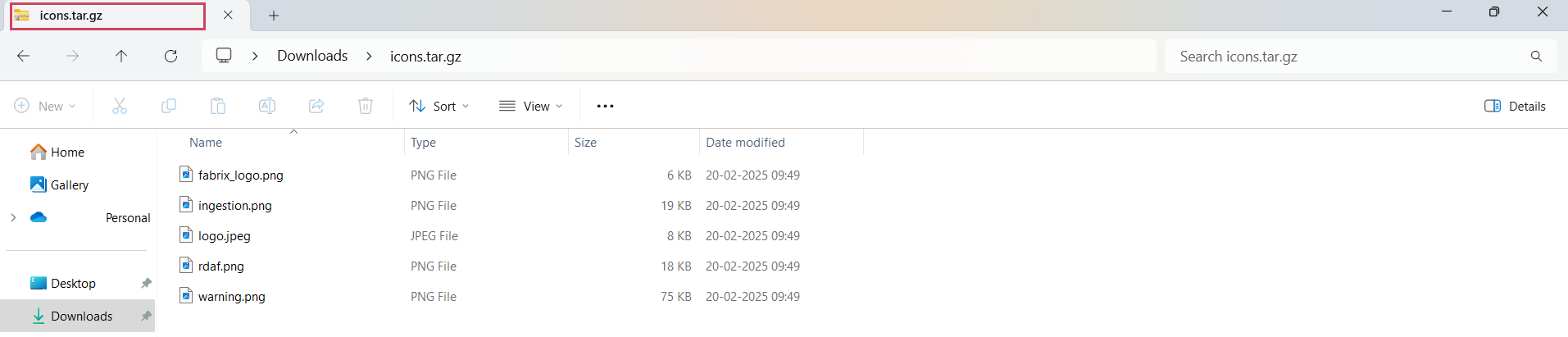Image resolution: width=1568 pixels, height=337 pixels.
Task: Open the View dropdown
Action: point(531,106)
